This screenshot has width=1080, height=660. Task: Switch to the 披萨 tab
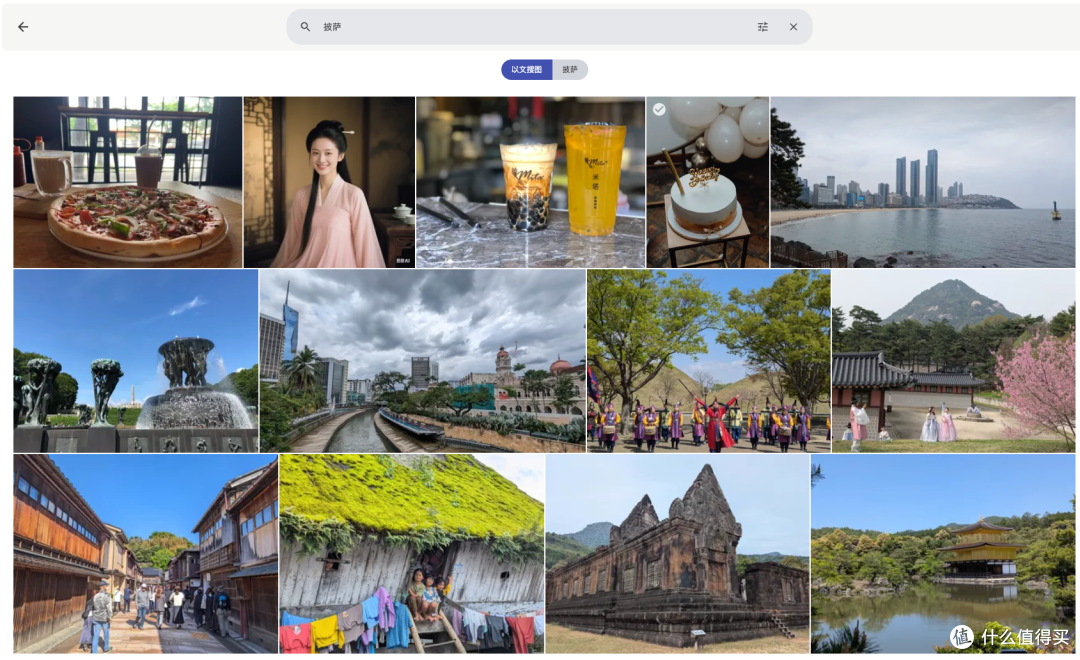click(x=570, y=70)
